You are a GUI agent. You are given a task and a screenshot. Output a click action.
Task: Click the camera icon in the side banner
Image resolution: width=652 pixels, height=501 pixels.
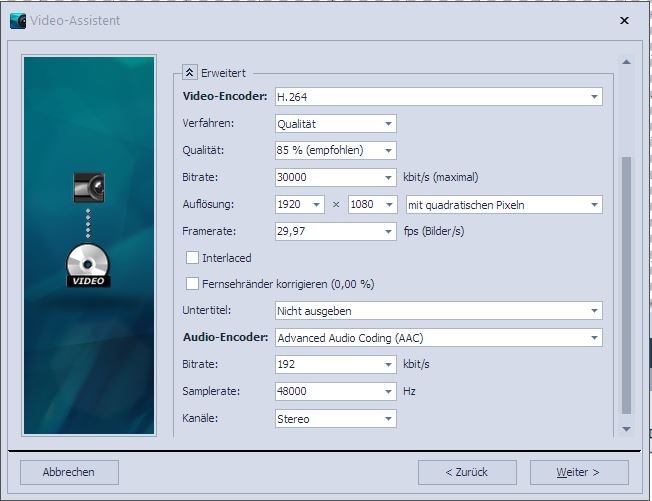pos(89,187)
